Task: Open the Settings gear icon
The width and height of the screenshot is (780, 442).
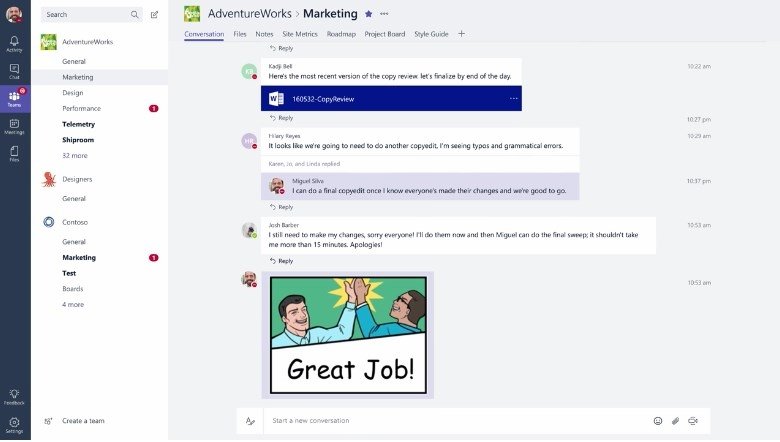Action: (14, 422)
